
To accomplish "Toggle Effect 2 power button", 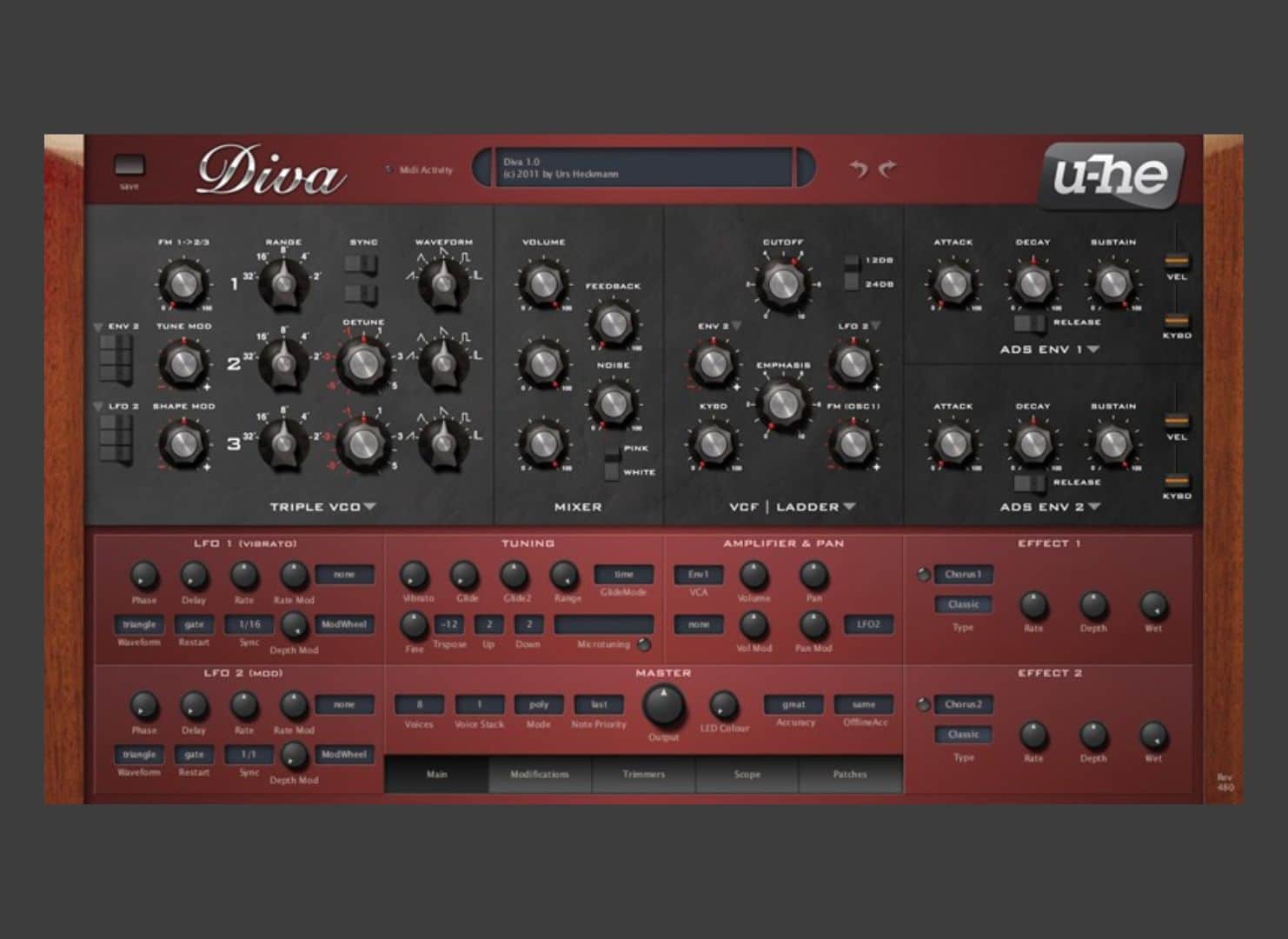I will [x=923, y=705].
